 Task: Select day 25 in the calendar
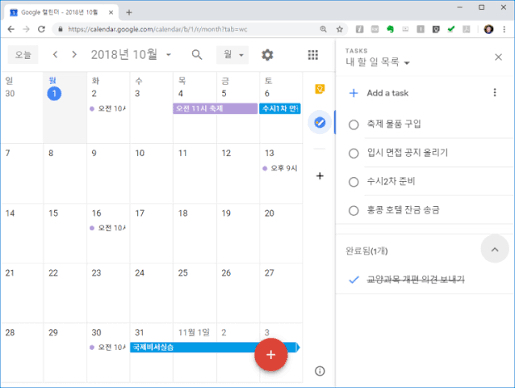coord(183,273)
